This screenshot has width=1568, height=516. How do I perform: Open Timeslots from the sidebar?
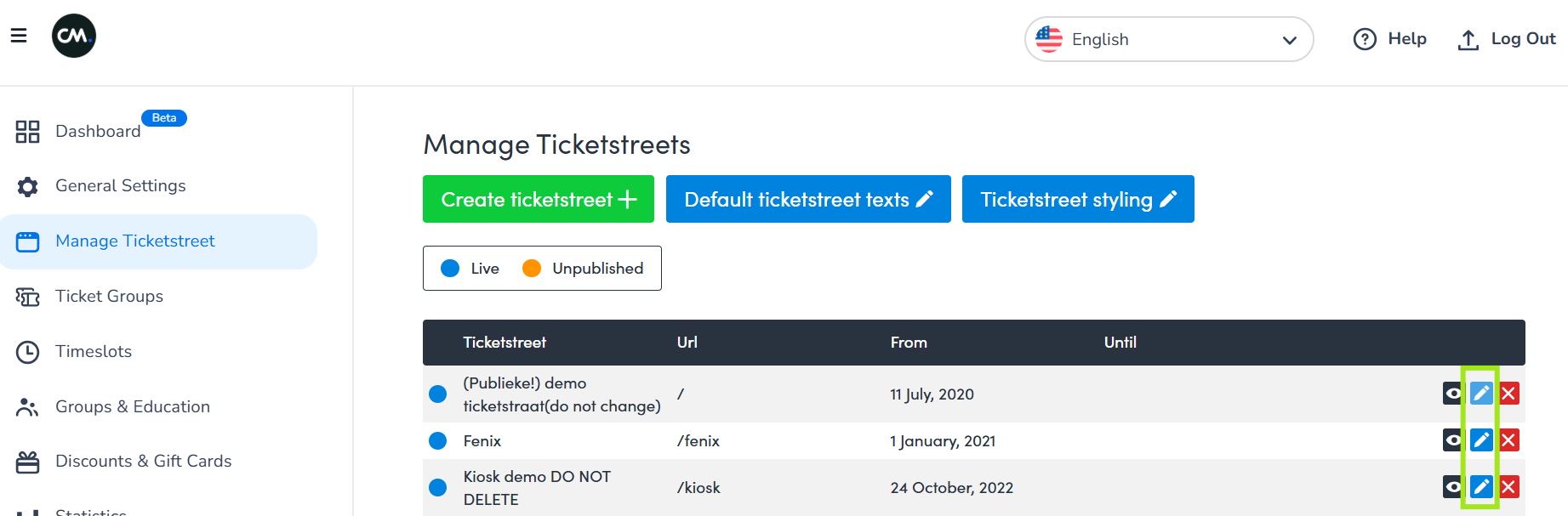point(94,352)
